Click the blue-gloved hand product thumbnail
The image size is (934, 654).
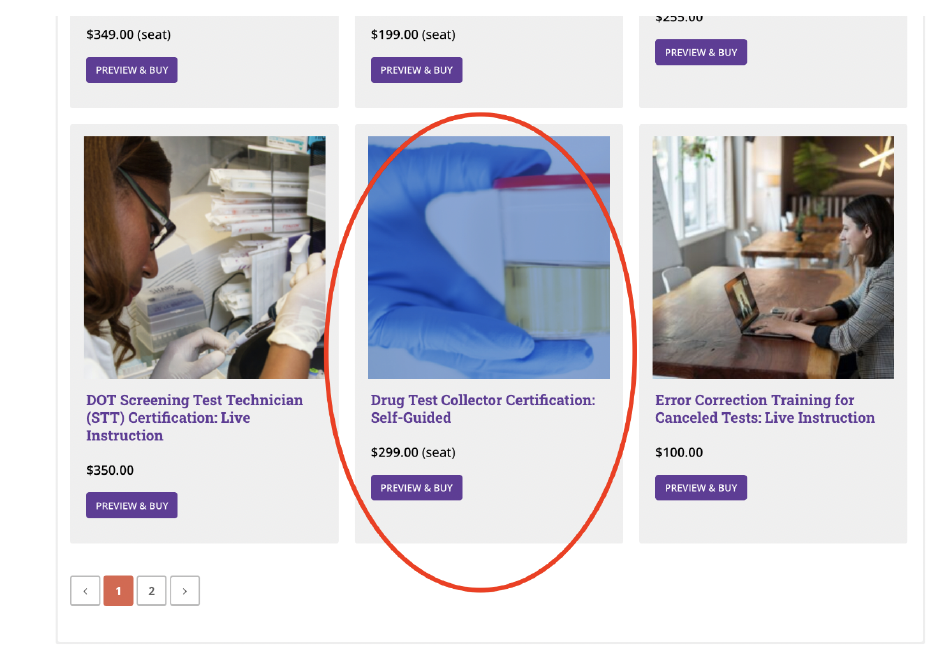click(488, 256)
